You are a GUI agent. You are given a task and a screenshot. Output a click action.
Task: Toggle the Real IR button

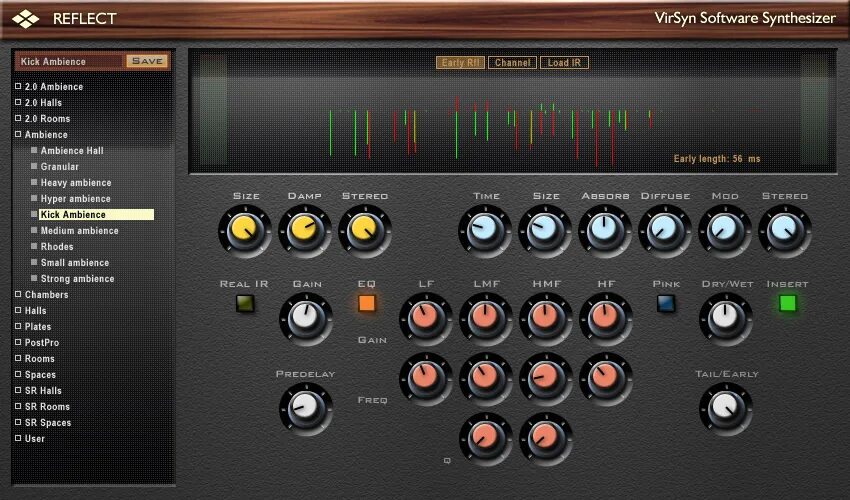pos(245,303)
